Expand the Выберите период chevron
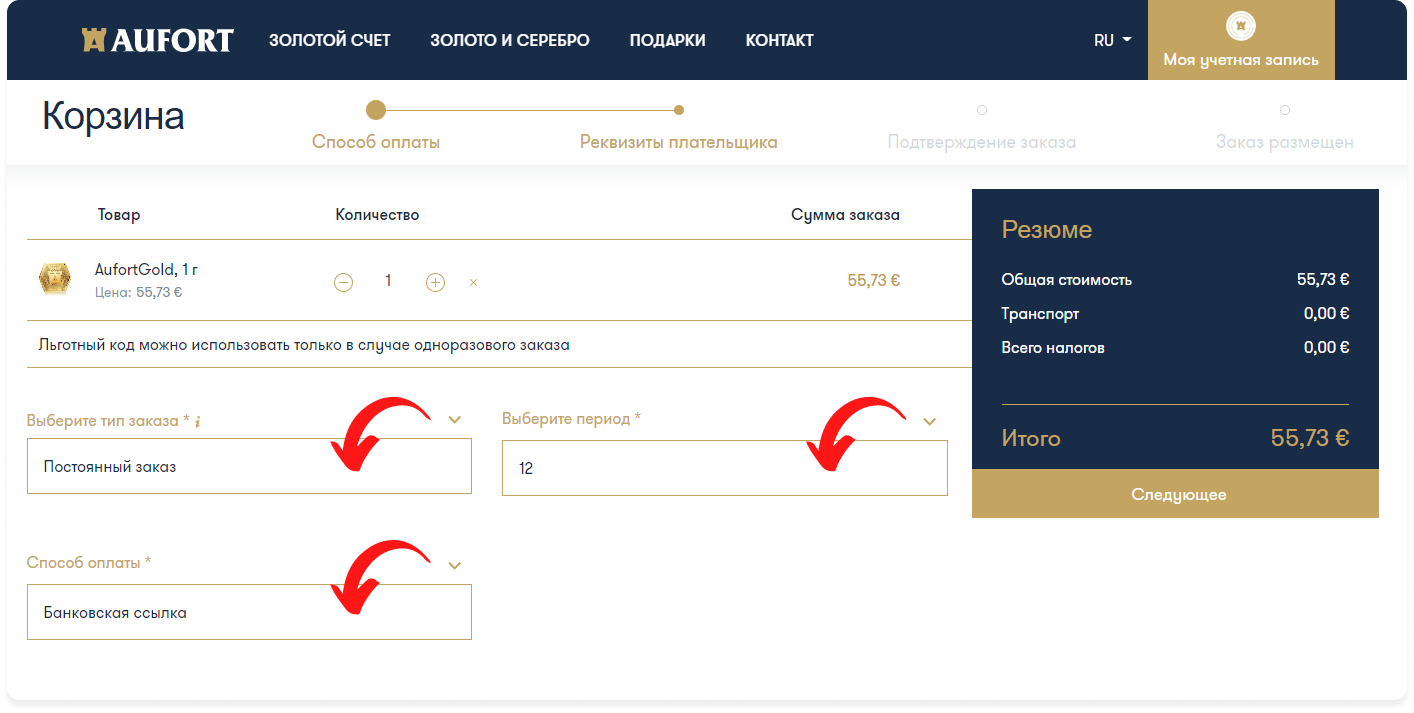 point(929,421)
